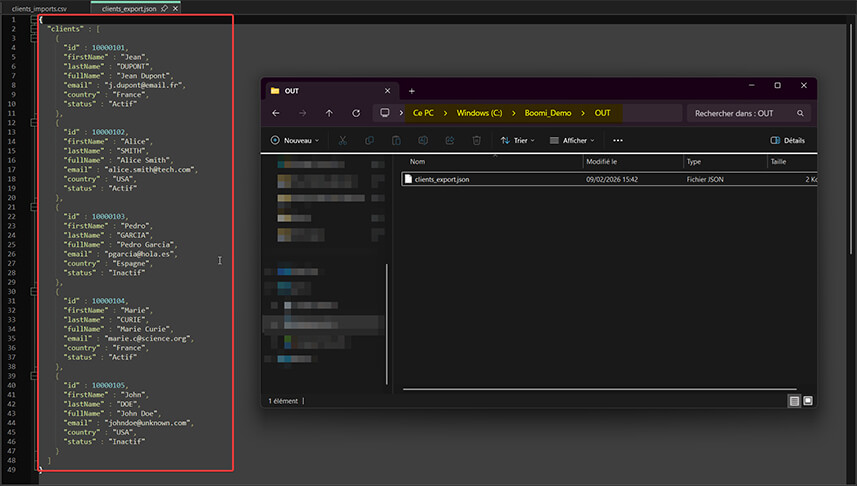Open the three-dots more options menu
Image resolution: width=857 pixels, height=486 pixels.
(618, 141)
